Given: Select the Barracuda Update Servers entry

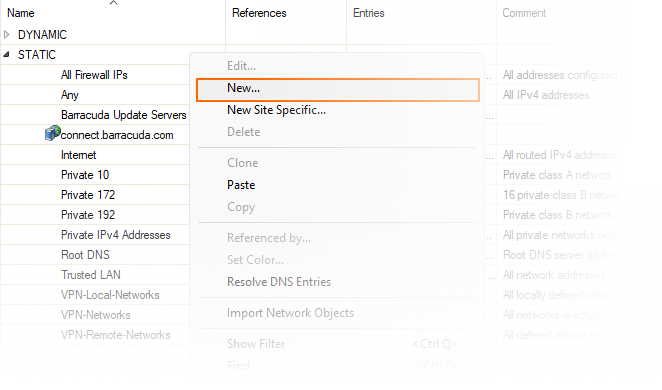Looking at the screenshot, I should point(124,115).
